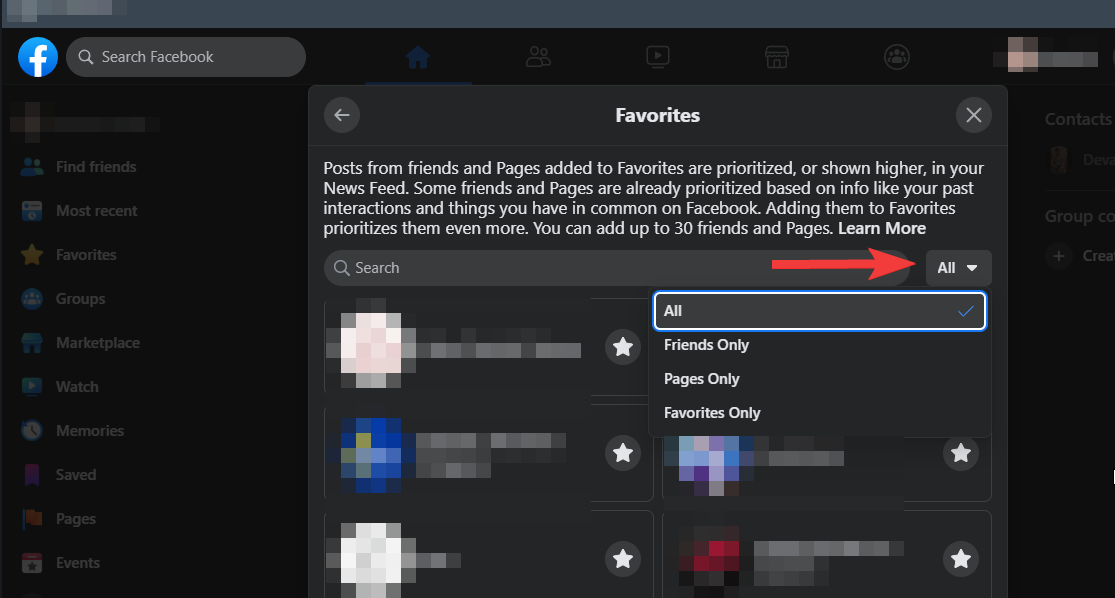Click the Facebook logo icon
The image size is (1115, 598).
pyautogui.click(x=38, y=57)
